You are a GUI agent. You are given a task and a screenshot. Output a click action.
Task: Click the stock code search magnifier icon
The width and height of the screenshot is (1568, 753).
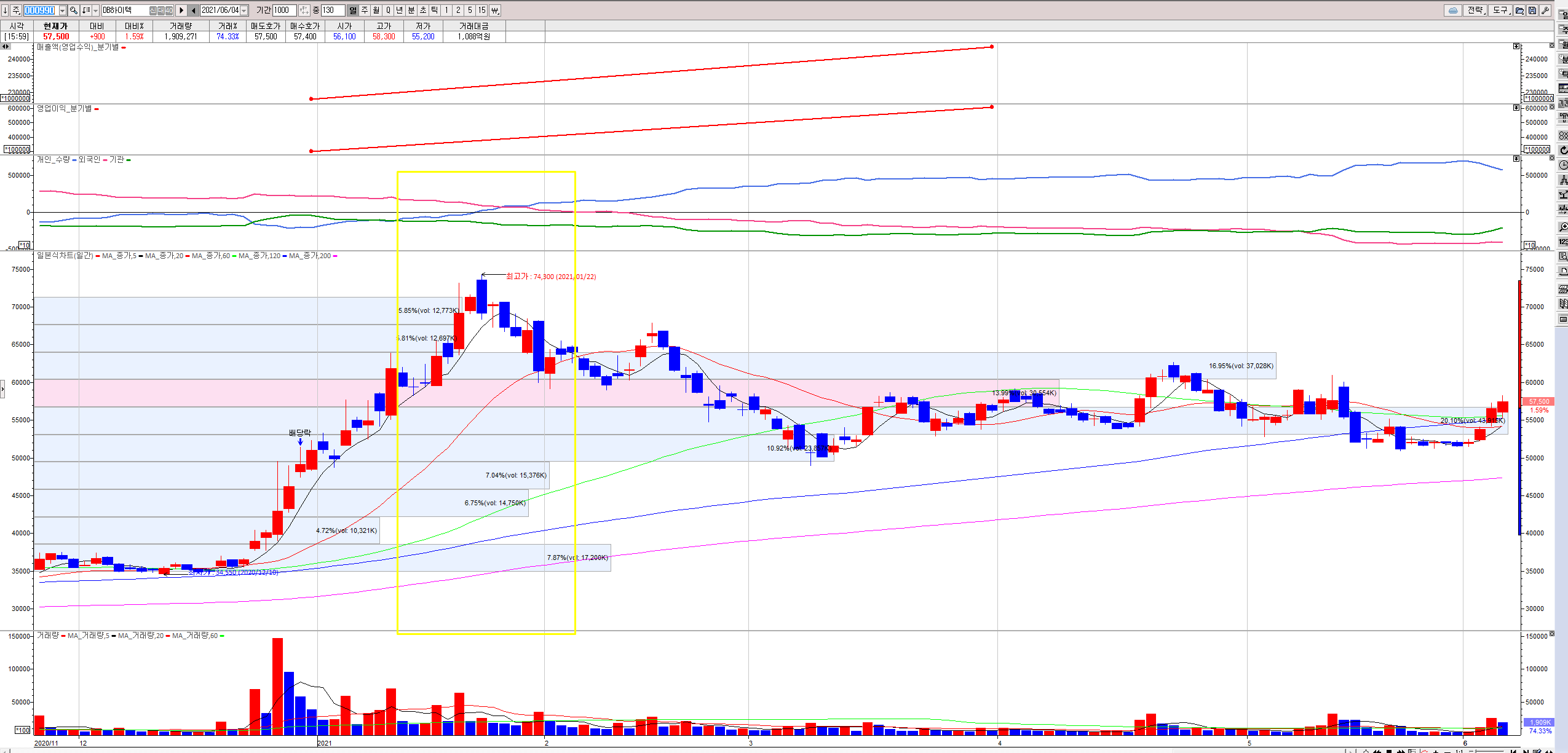74,10
